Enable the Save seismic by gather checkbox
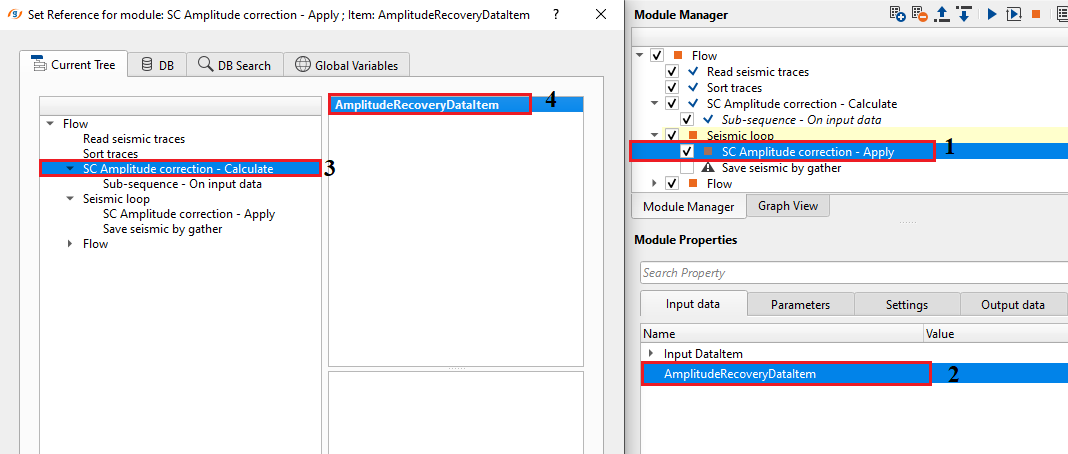 (687, 167)
